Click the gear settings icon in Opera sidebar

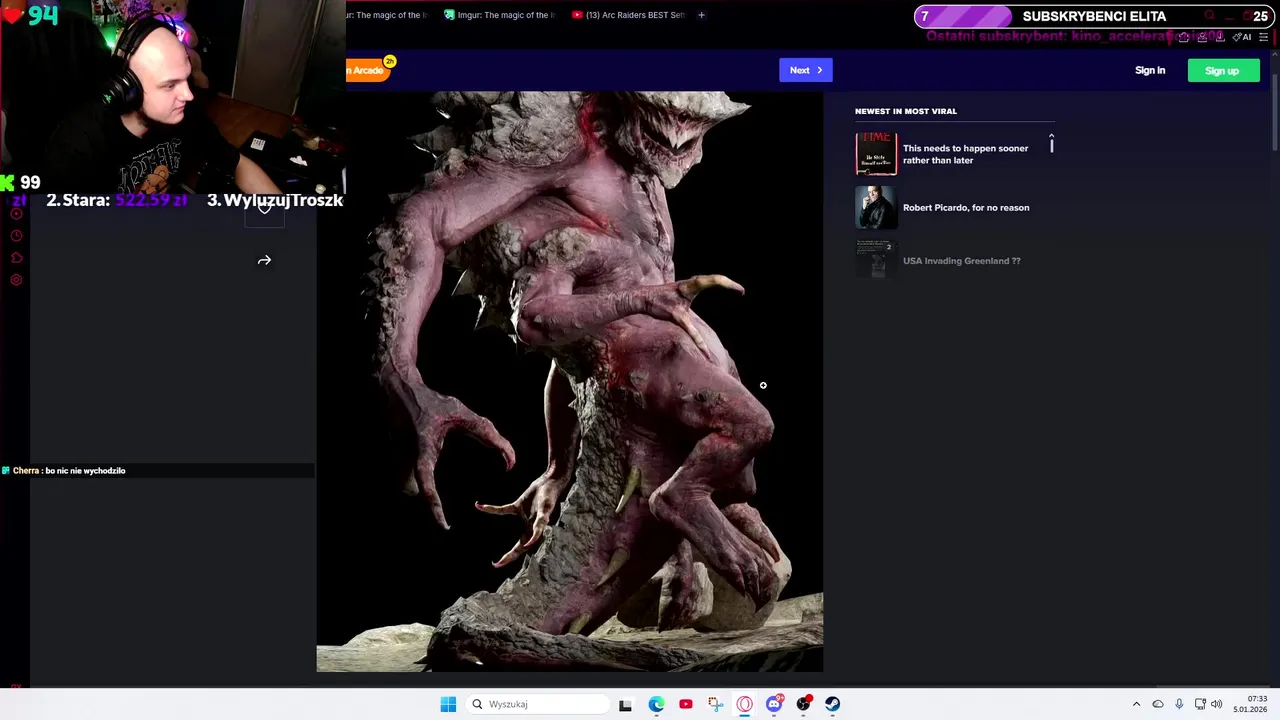click(x=16, y=280)
